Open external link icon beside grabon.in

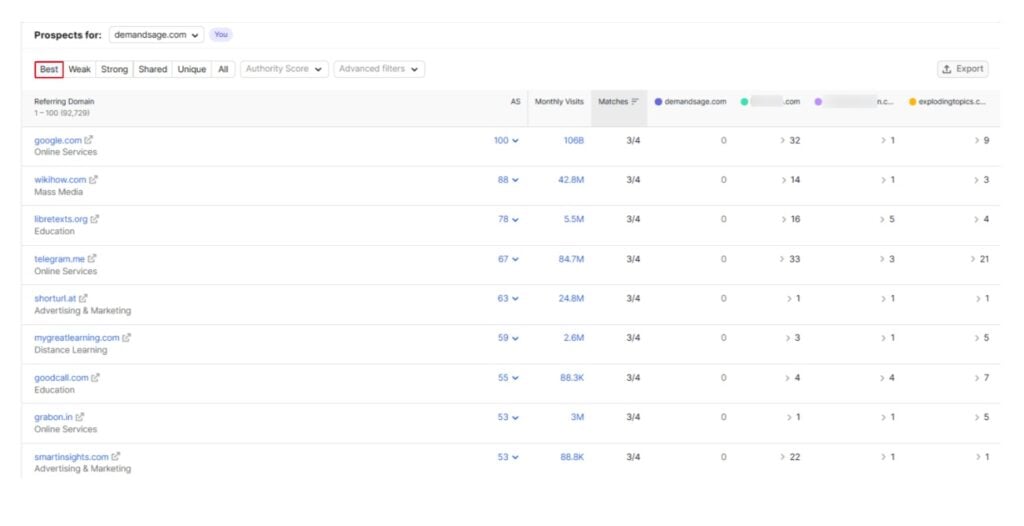tap(80, 417)
